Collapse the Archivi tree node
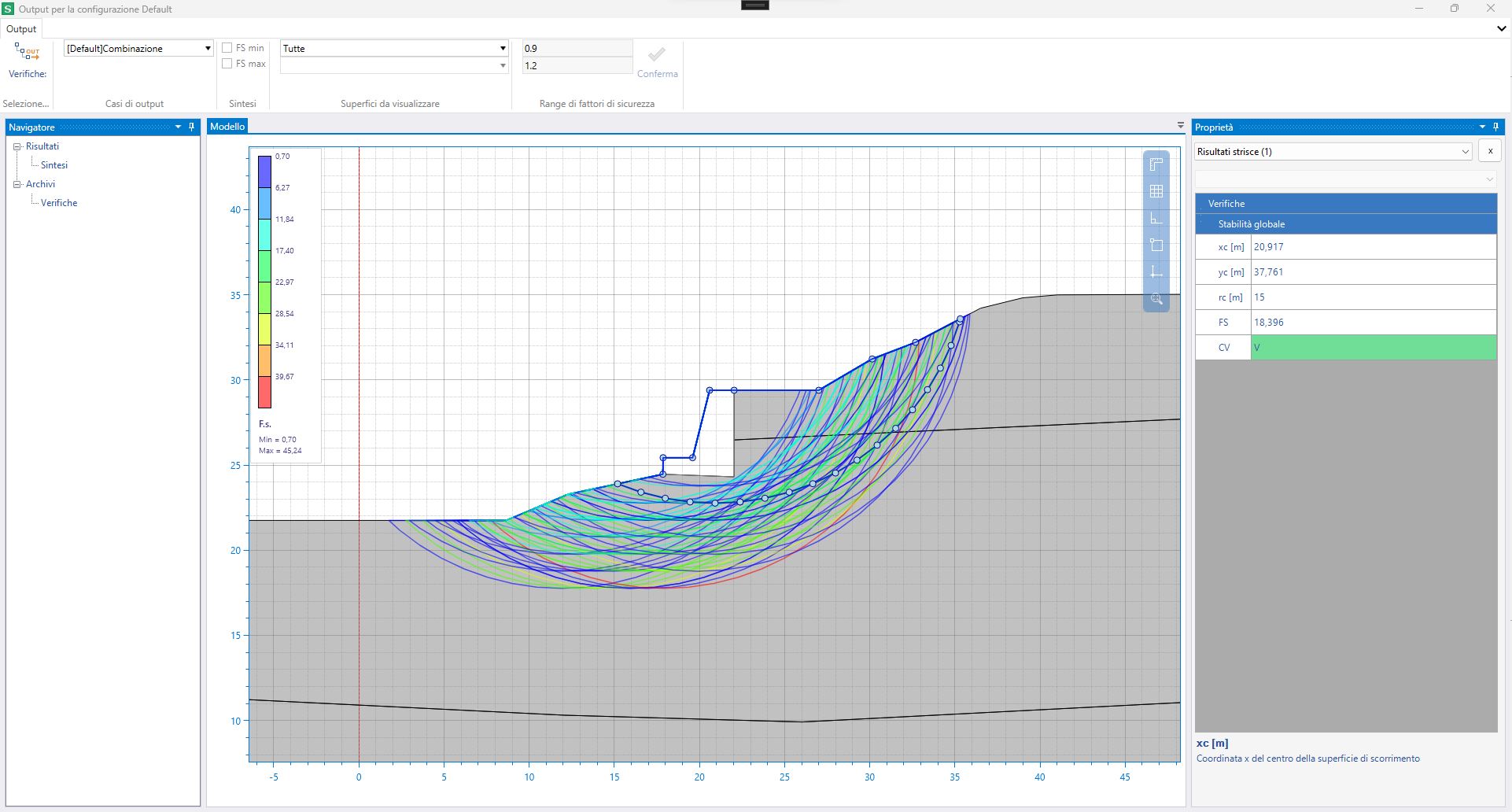 pos(17,184)
